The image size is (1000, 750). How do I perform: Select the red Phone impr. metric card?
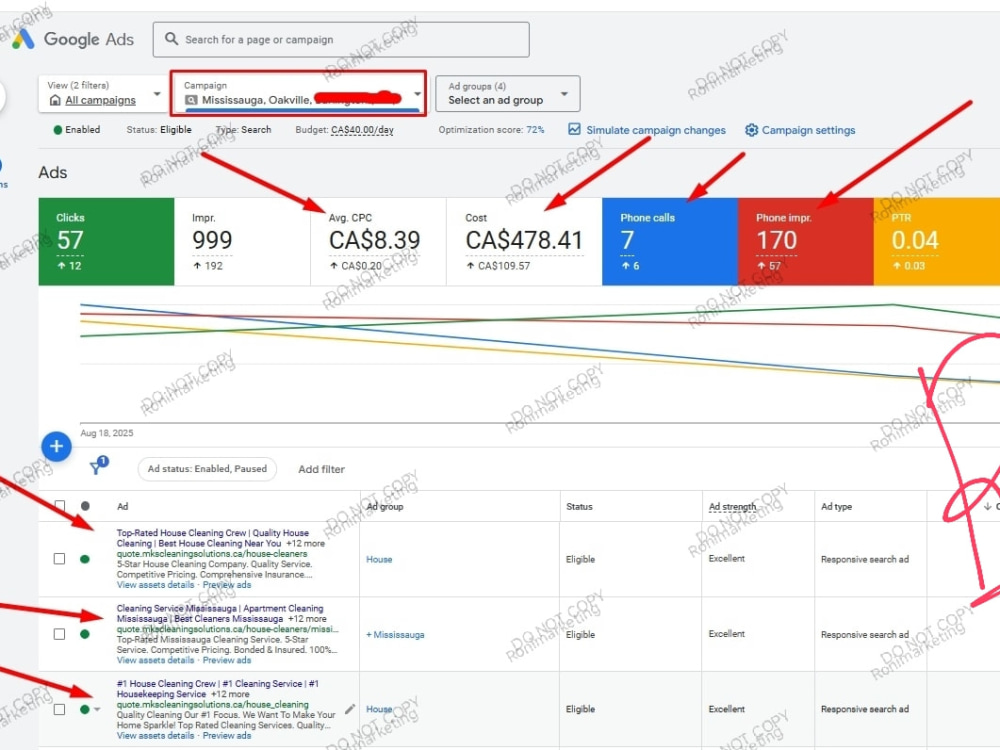pos(805,241)
